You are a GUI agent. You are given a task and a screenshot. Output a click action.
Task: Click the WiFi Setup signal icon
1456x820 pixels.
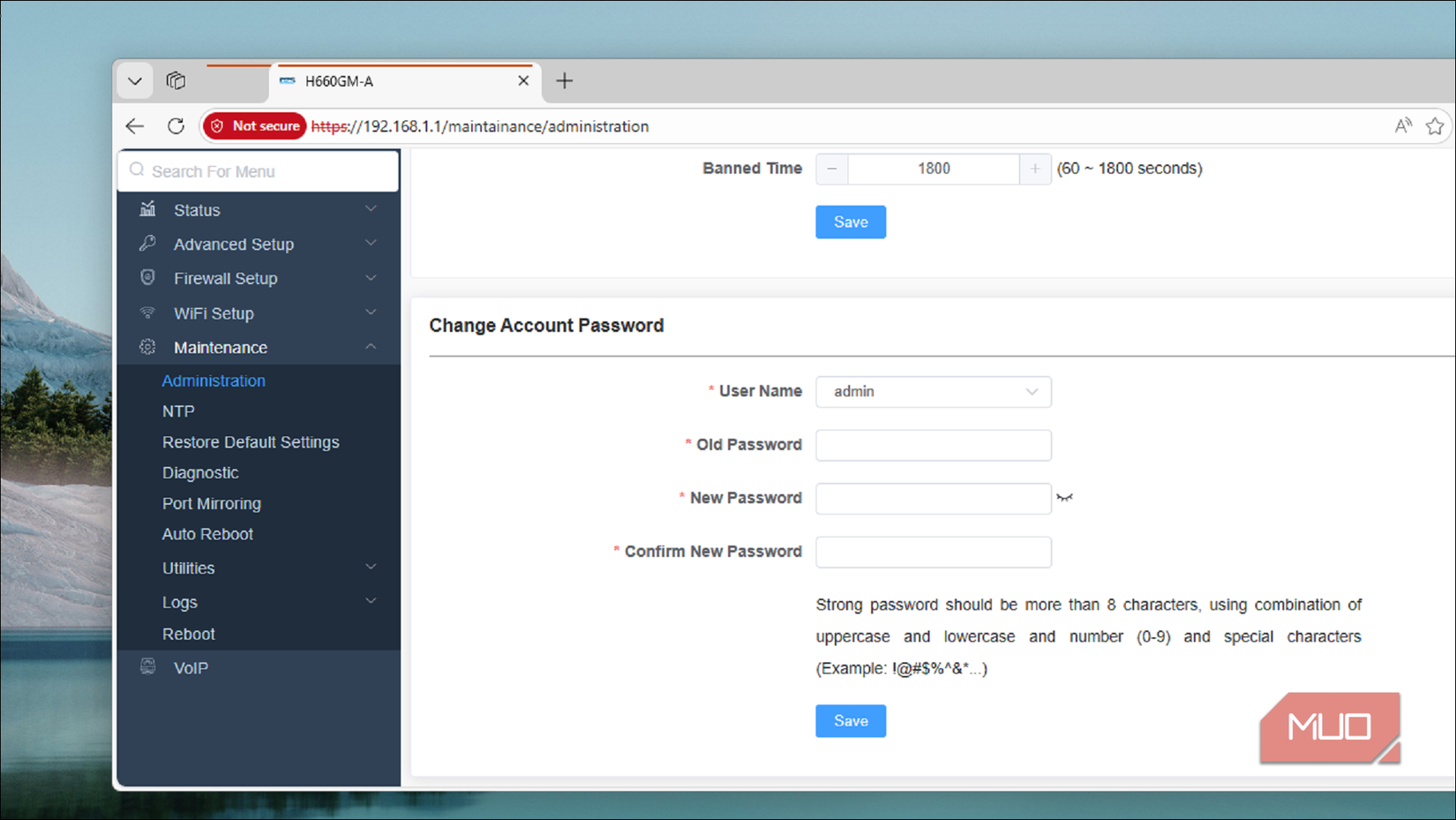[147, 312]
